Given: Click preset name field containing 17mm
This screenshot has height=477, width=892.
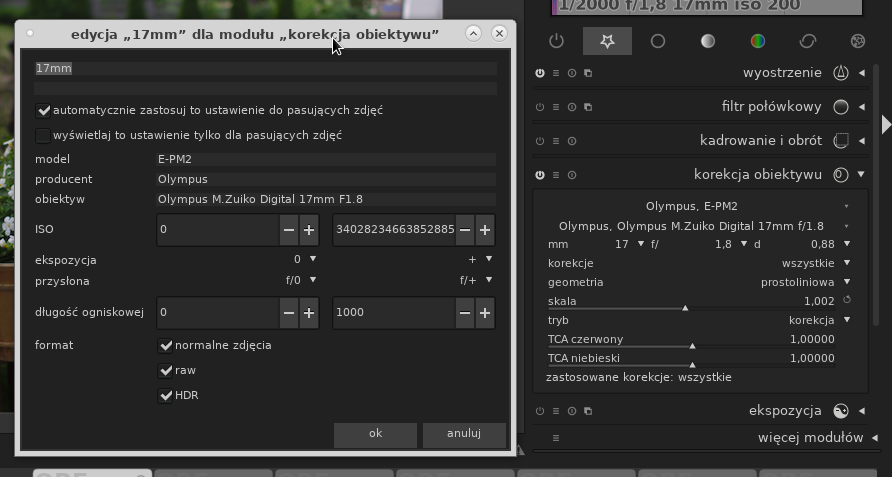Looking at the screenshot, I should point(266,68).
